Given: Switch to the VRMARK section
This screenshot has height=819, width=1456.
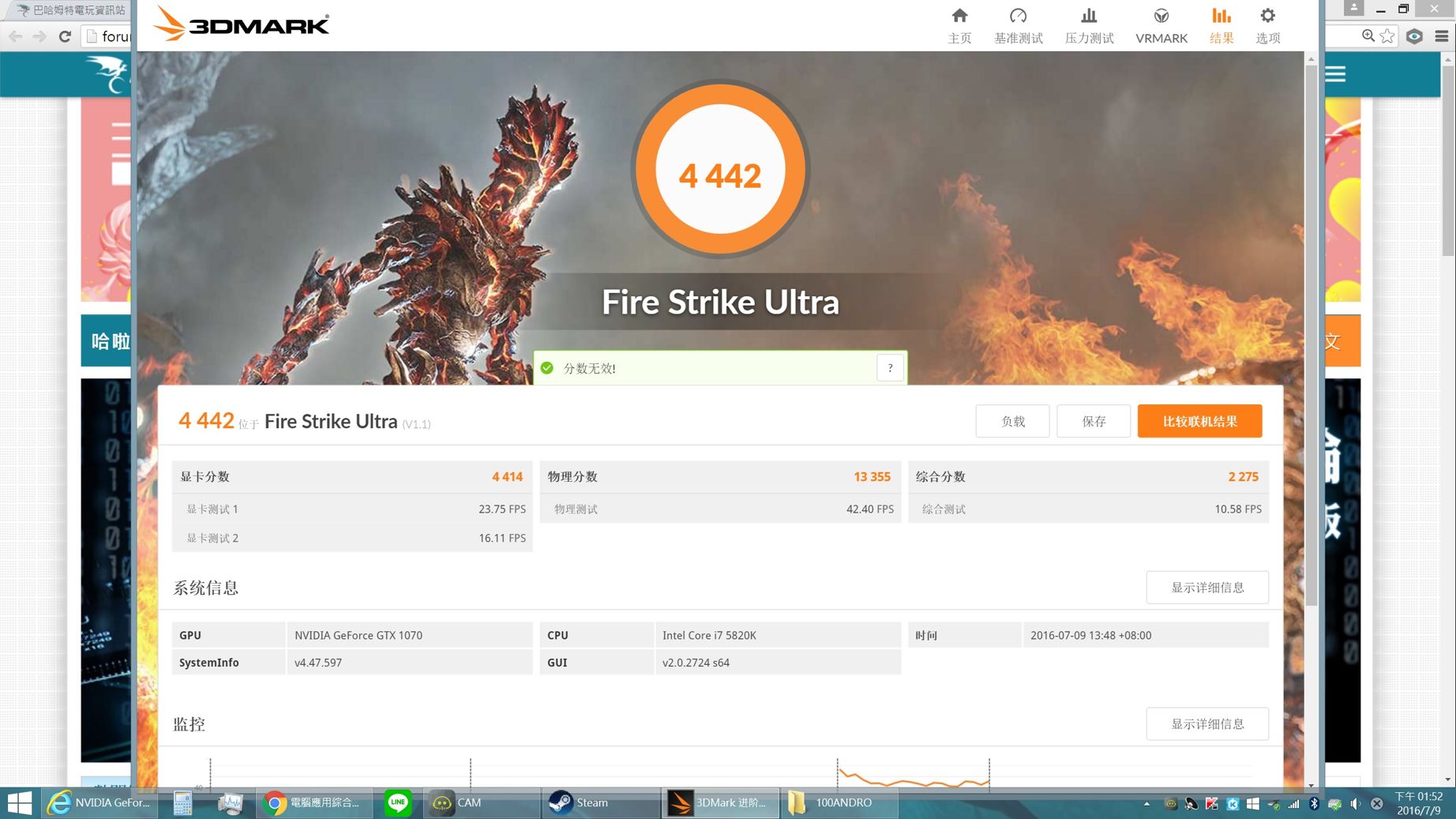Looking at the screenshot, I should [1161, 25].
